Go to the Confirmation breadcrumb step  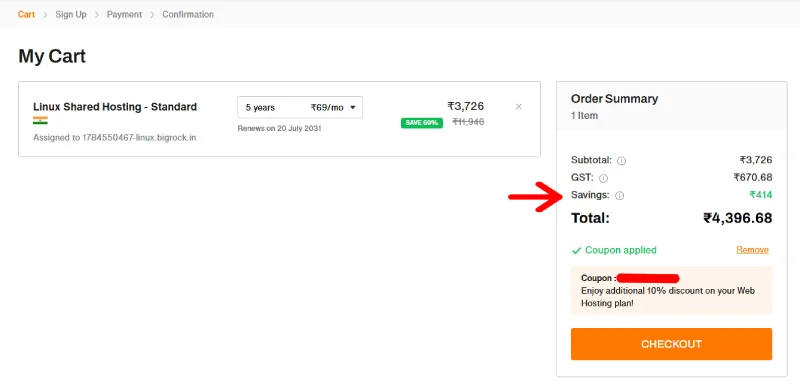pos(188,14)
